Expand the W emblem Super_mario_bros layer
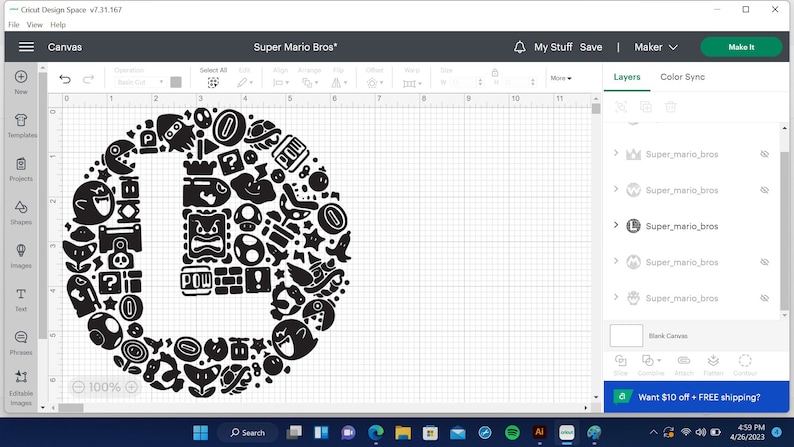 (616, 189)
